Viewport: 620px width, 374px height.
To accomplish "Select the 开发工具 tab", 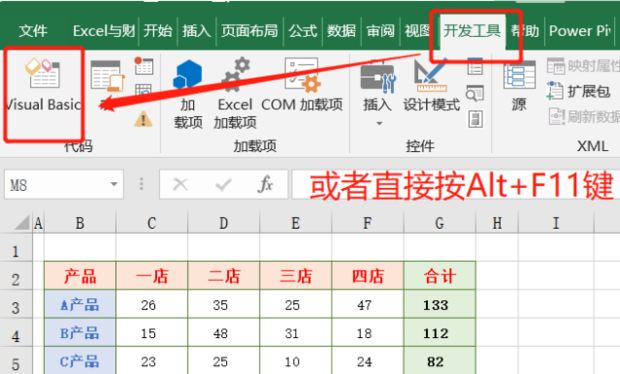I will 472,31.
